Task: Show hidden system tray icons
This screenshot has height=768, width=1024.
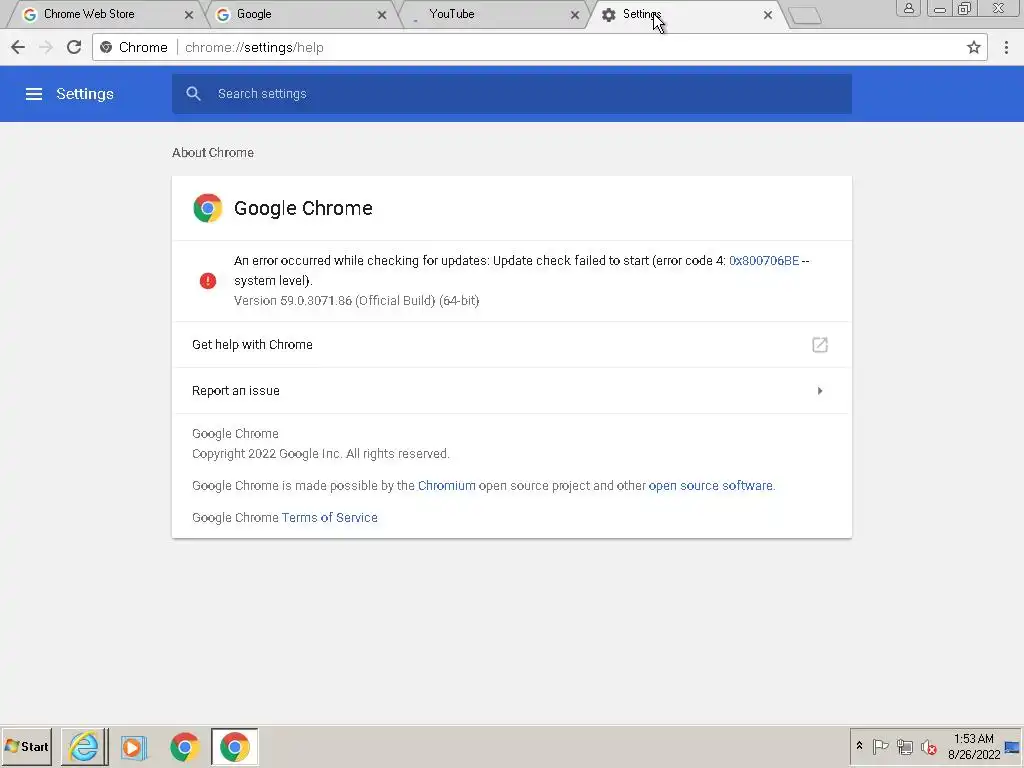Action: [x=859, y=746]
